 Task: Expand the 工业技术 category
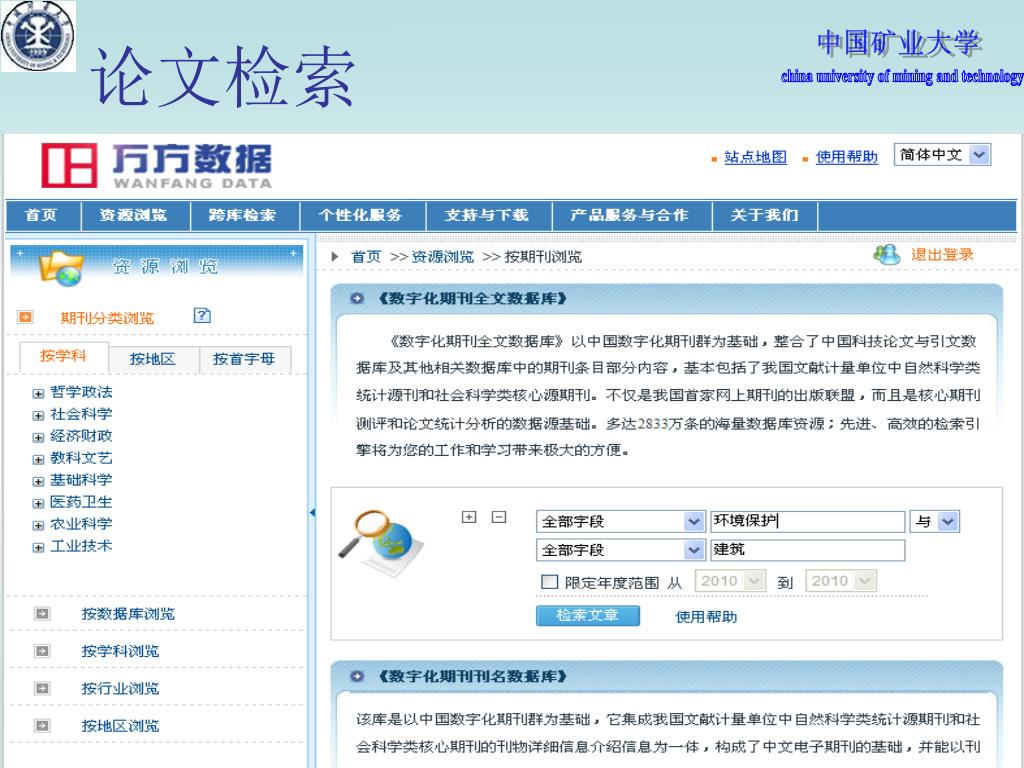39,547
